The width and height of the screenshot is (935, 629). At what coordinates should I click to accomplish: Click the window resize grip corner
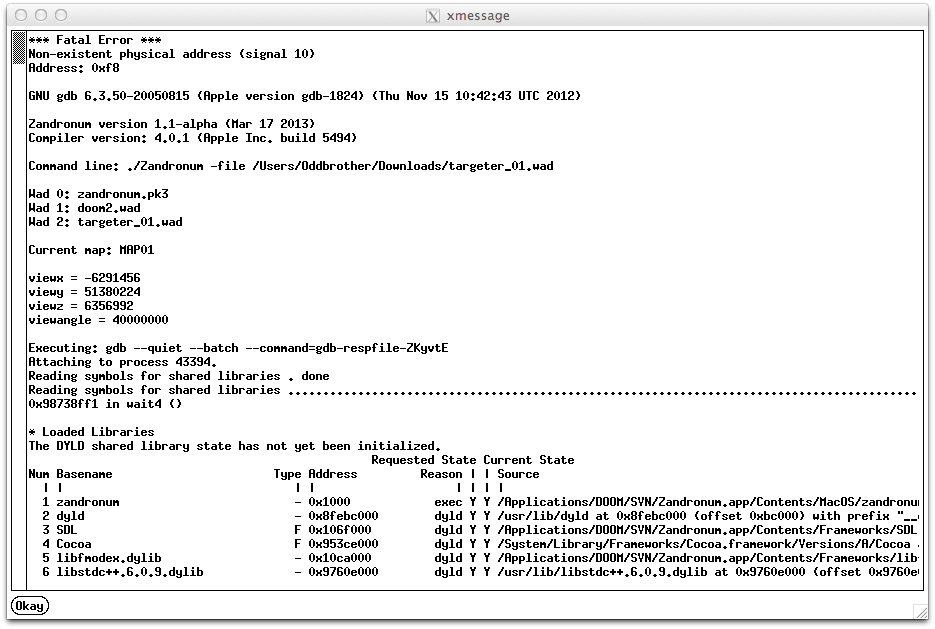pos(921,611)
